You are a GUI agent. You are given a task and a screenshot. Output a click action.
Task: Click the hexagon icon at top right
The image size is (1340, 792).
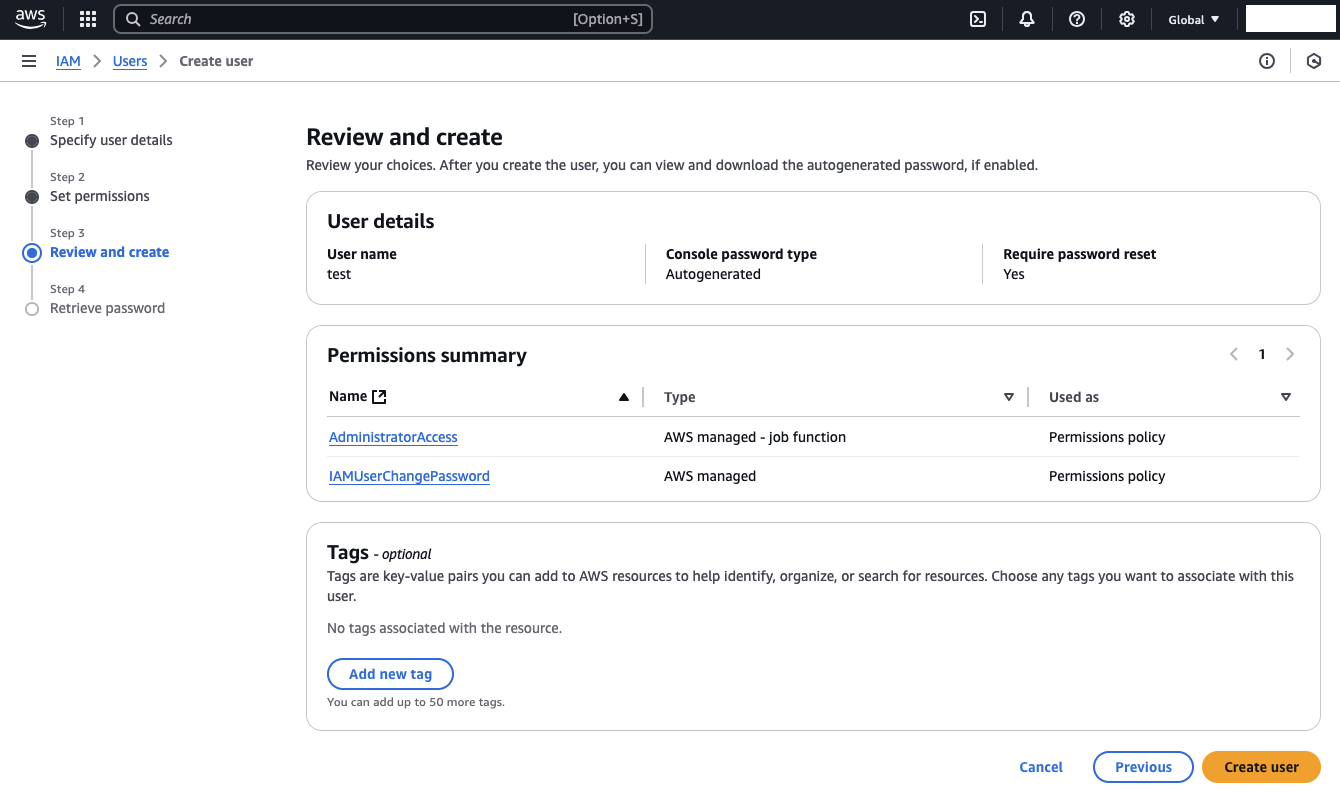click(x=1314, y=61)
